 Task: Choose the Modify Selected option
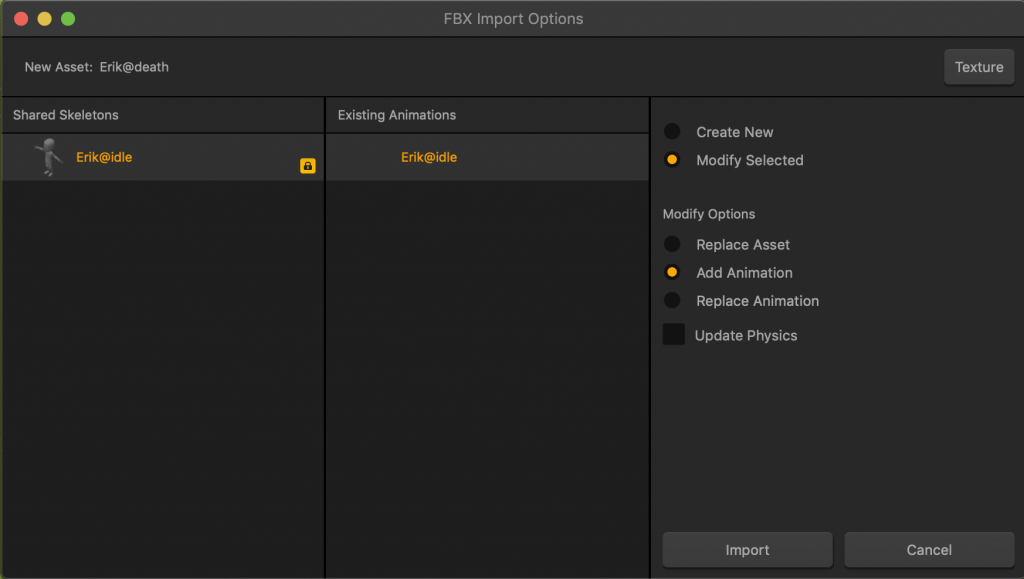[672, 160]
